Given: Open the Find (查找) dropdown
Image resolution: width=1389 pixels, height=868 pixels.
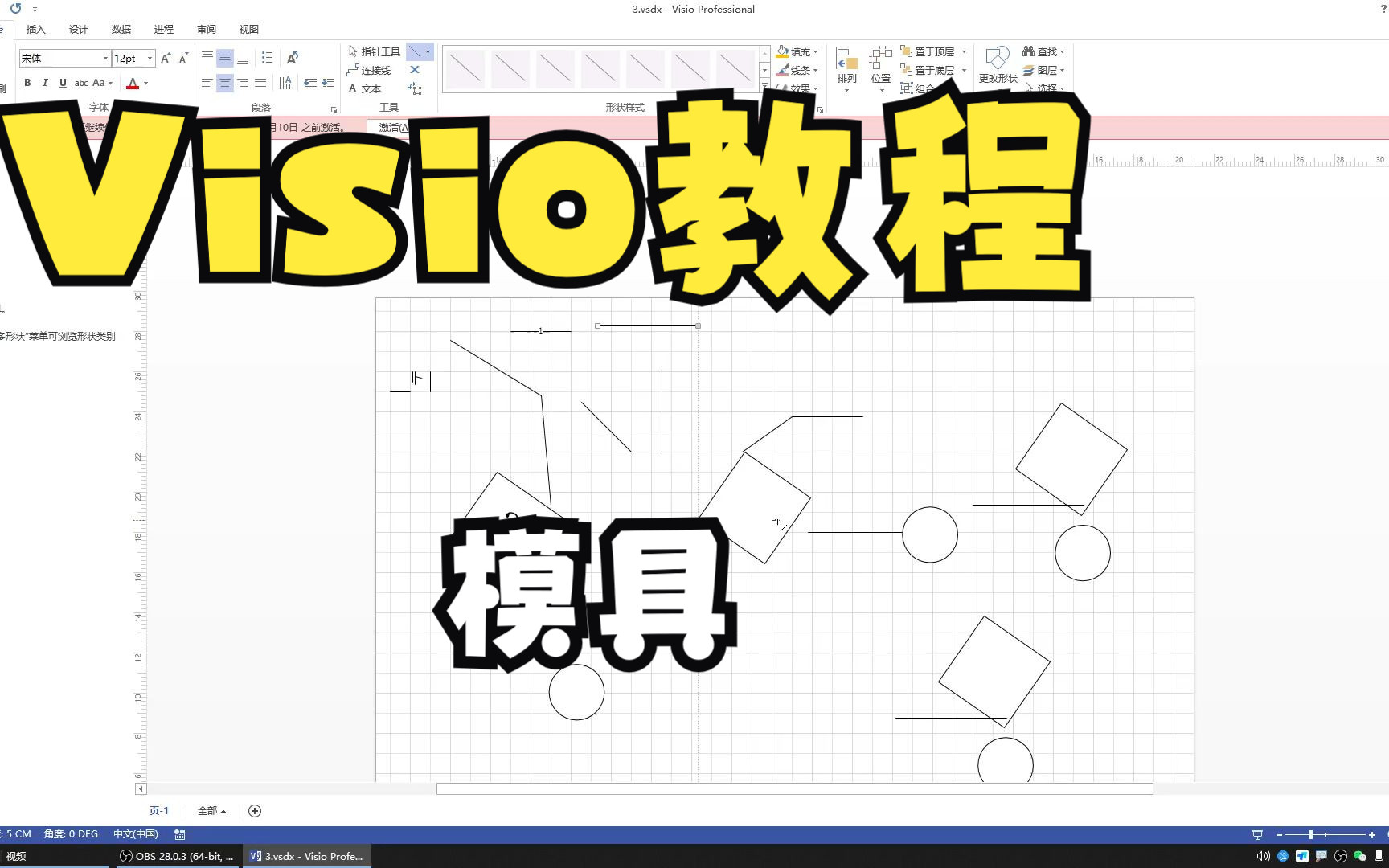Looking at the screenshot, I should click(1043, 51).
